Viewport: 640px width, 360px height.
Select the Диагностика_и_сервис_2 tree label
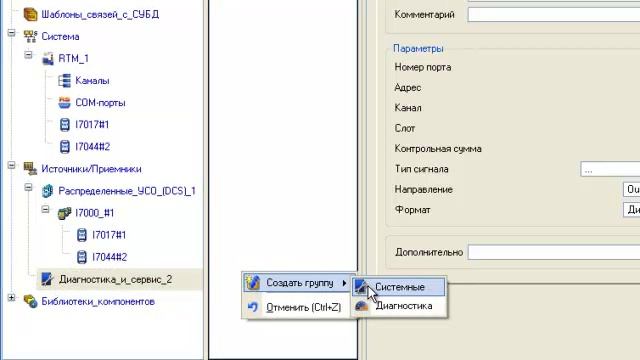116,280
